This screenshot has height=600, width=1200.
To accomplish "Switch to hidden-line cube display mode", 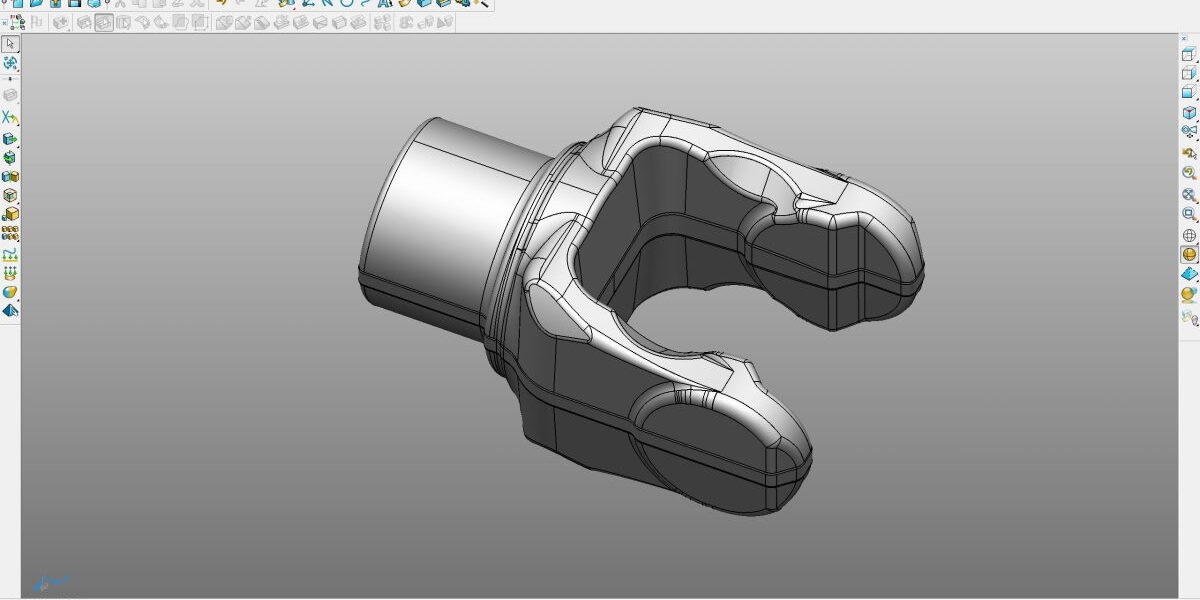I will tap(1189, 74).
